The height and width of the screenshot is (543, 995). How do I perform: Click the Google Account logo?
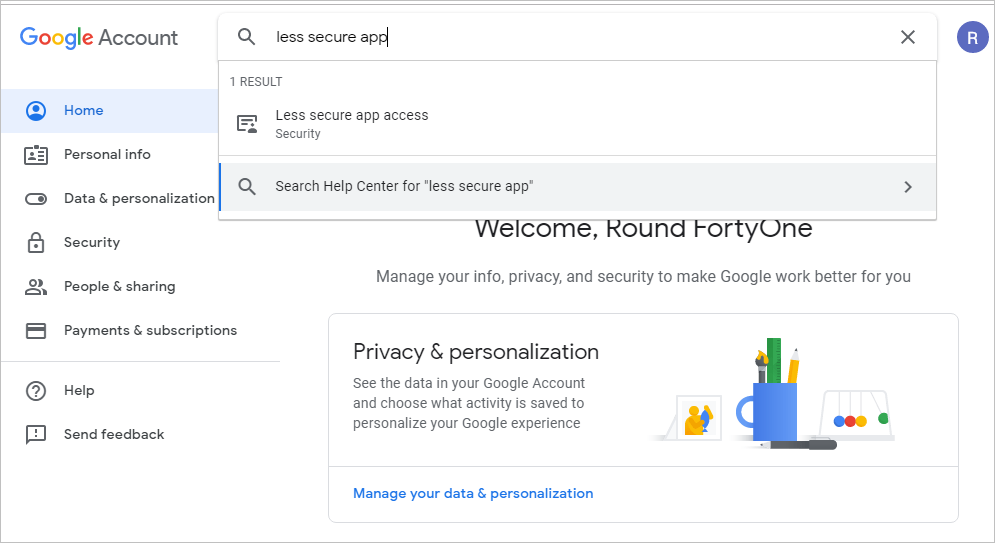tap(99, 38)
